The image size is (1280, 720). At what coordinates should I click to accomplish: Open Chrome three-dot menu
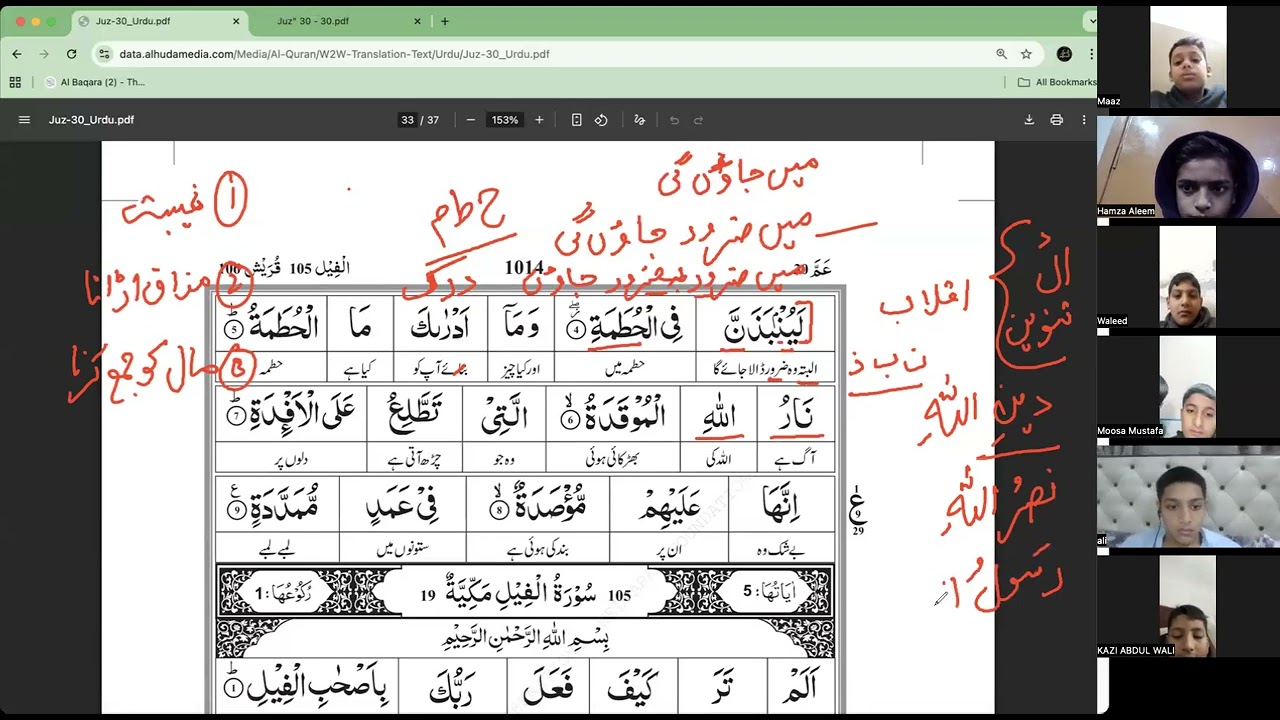click(1090, 54)
